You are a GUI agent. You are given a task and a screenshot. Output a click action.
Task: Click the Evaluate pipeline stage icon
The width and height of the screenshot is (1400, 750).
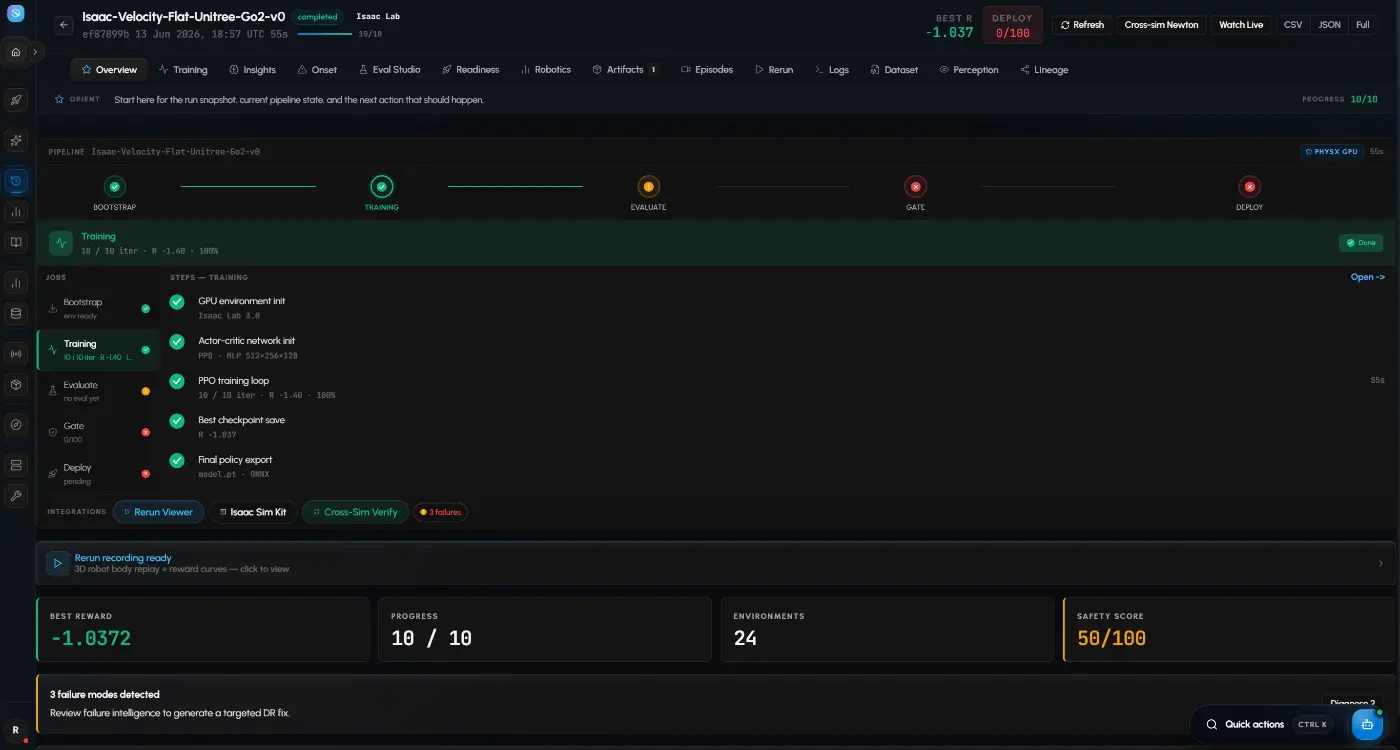point(648,186)
